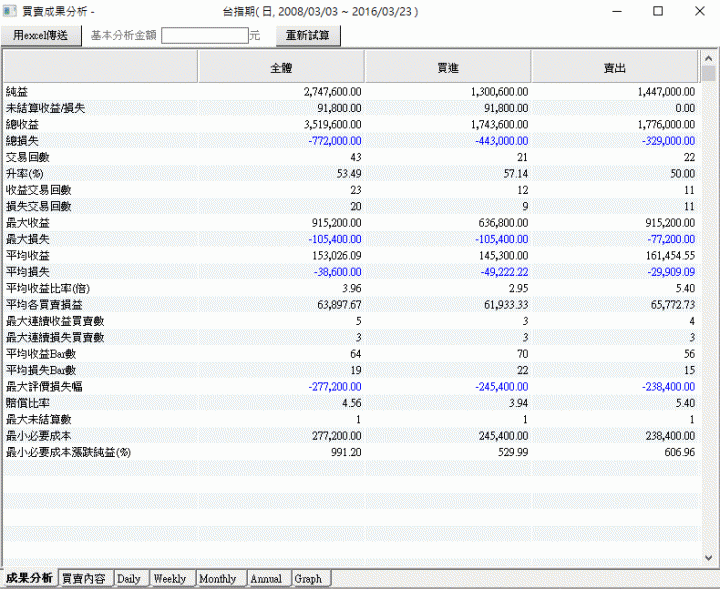Show the Graph tab
Screen dimensions: 720x589
pos(309,578)
